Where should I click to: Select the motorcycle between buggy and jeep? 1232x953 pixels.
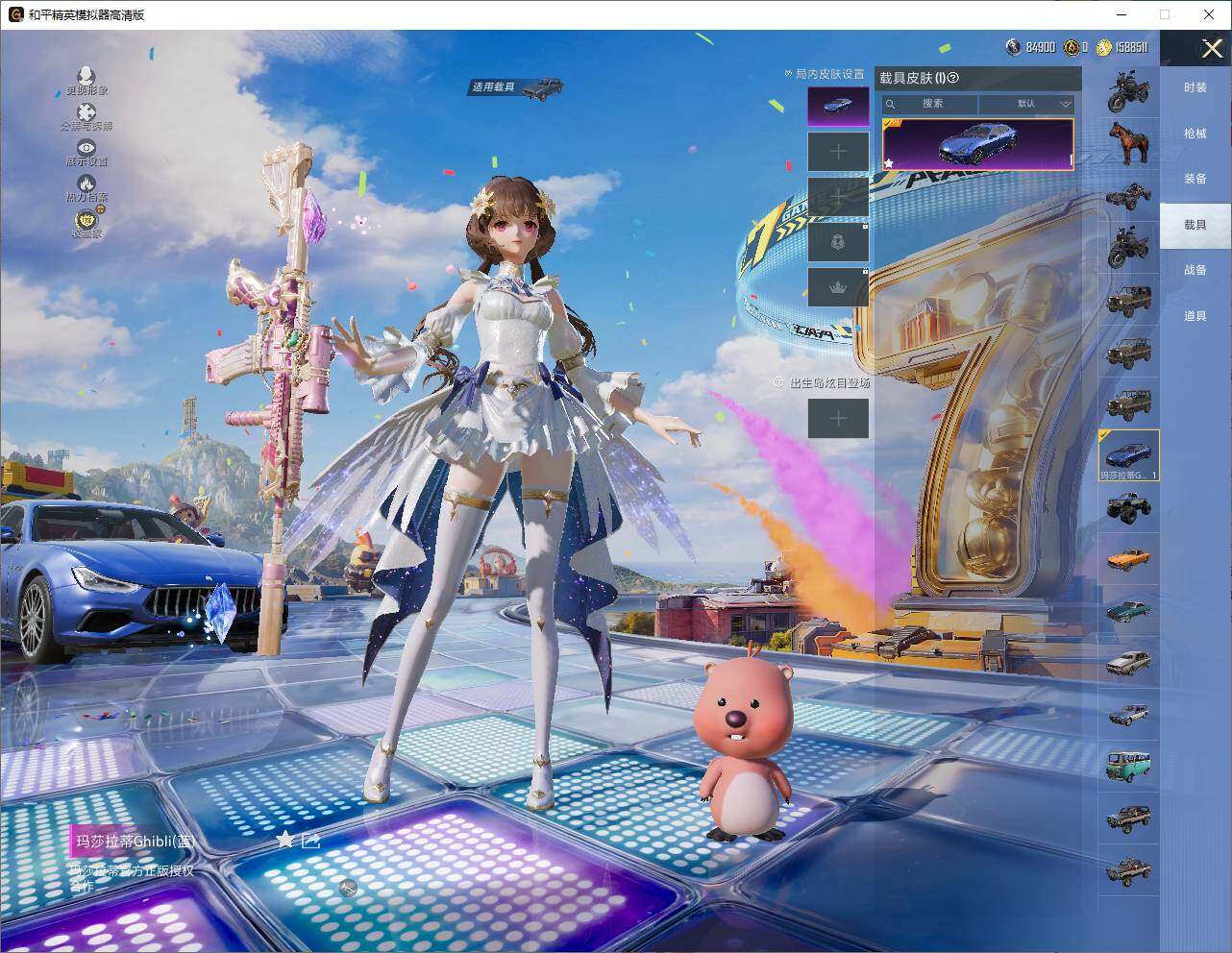(1129, 247)
